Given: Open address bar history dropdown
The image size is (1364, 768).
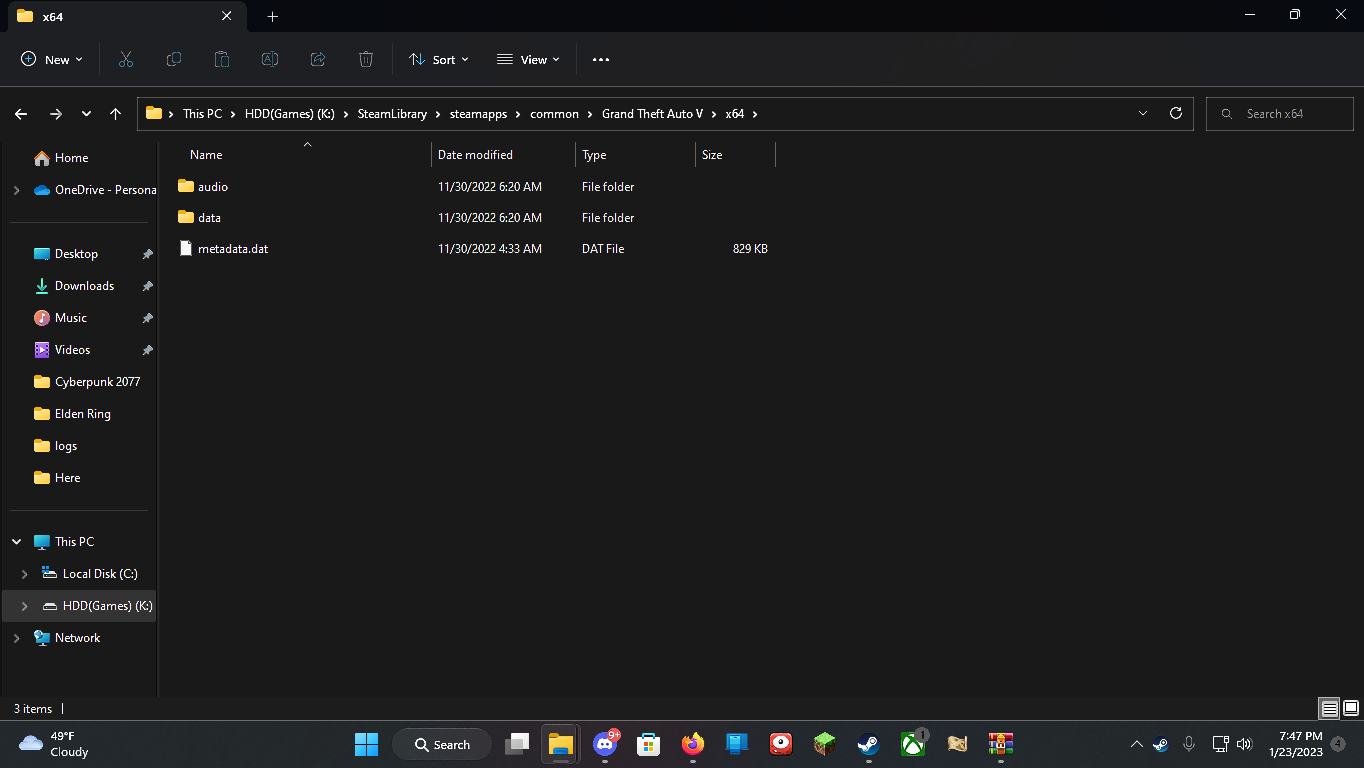Looking at the screenshot, I should click(1143, 113).
